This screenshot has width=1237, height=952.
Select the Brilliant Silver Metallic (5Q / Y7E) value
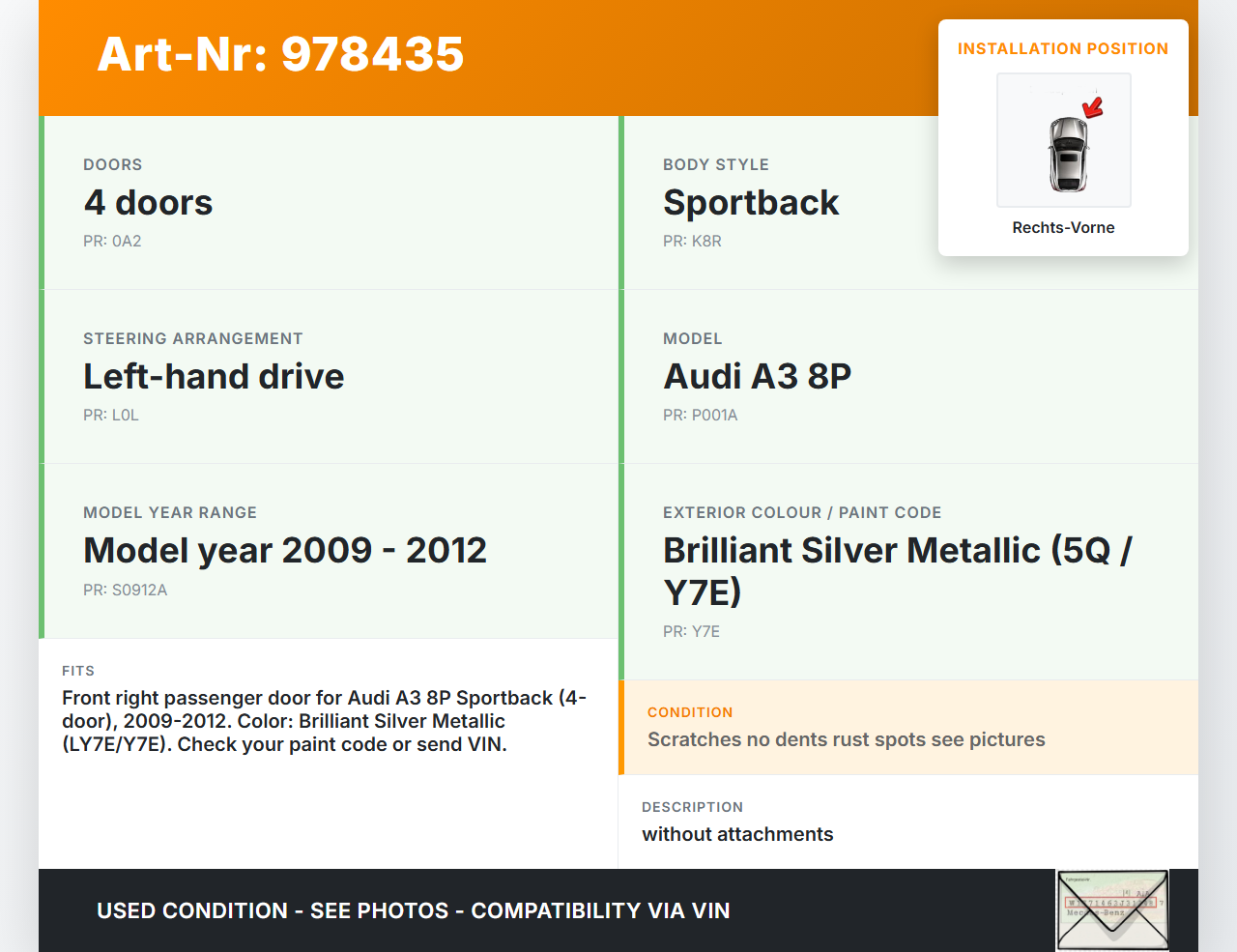pyautogui.click(x=898, y=570)
